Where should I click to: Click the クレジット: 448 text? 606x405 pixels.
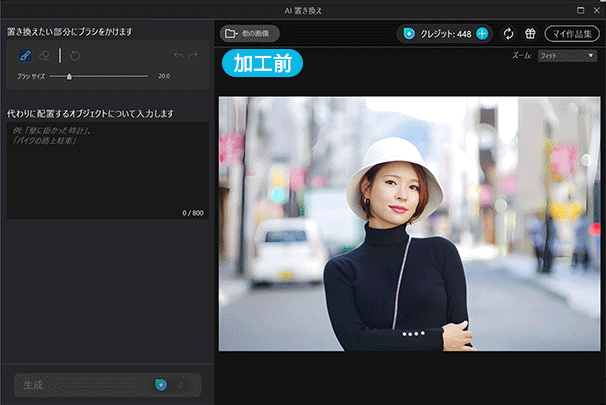point(446,34)
